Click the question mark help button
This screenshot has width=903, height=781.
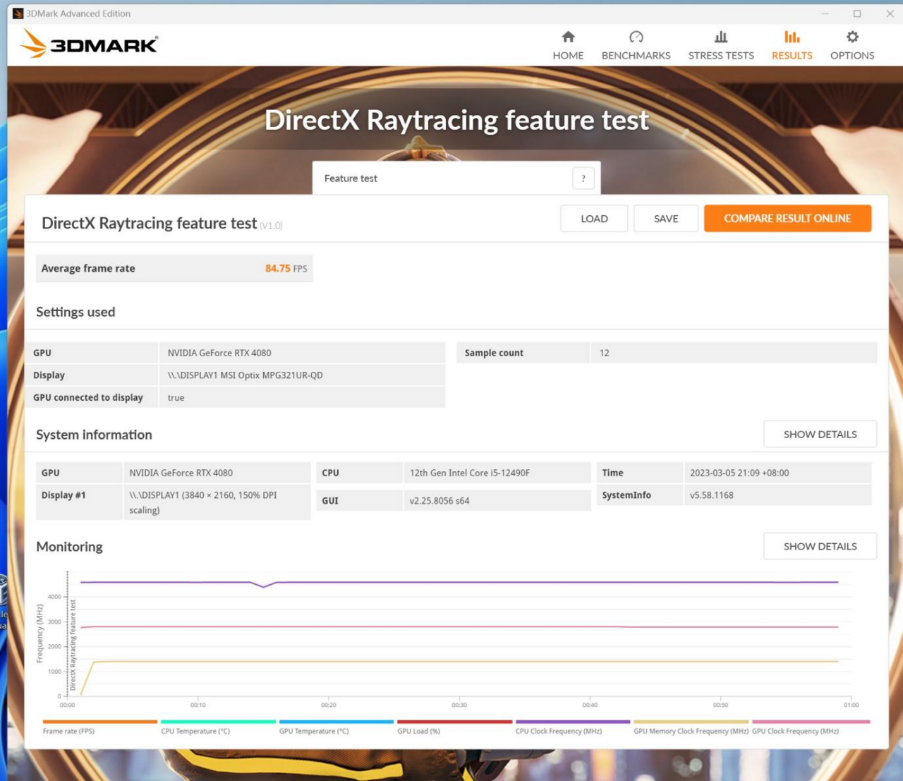click(583, 179)
